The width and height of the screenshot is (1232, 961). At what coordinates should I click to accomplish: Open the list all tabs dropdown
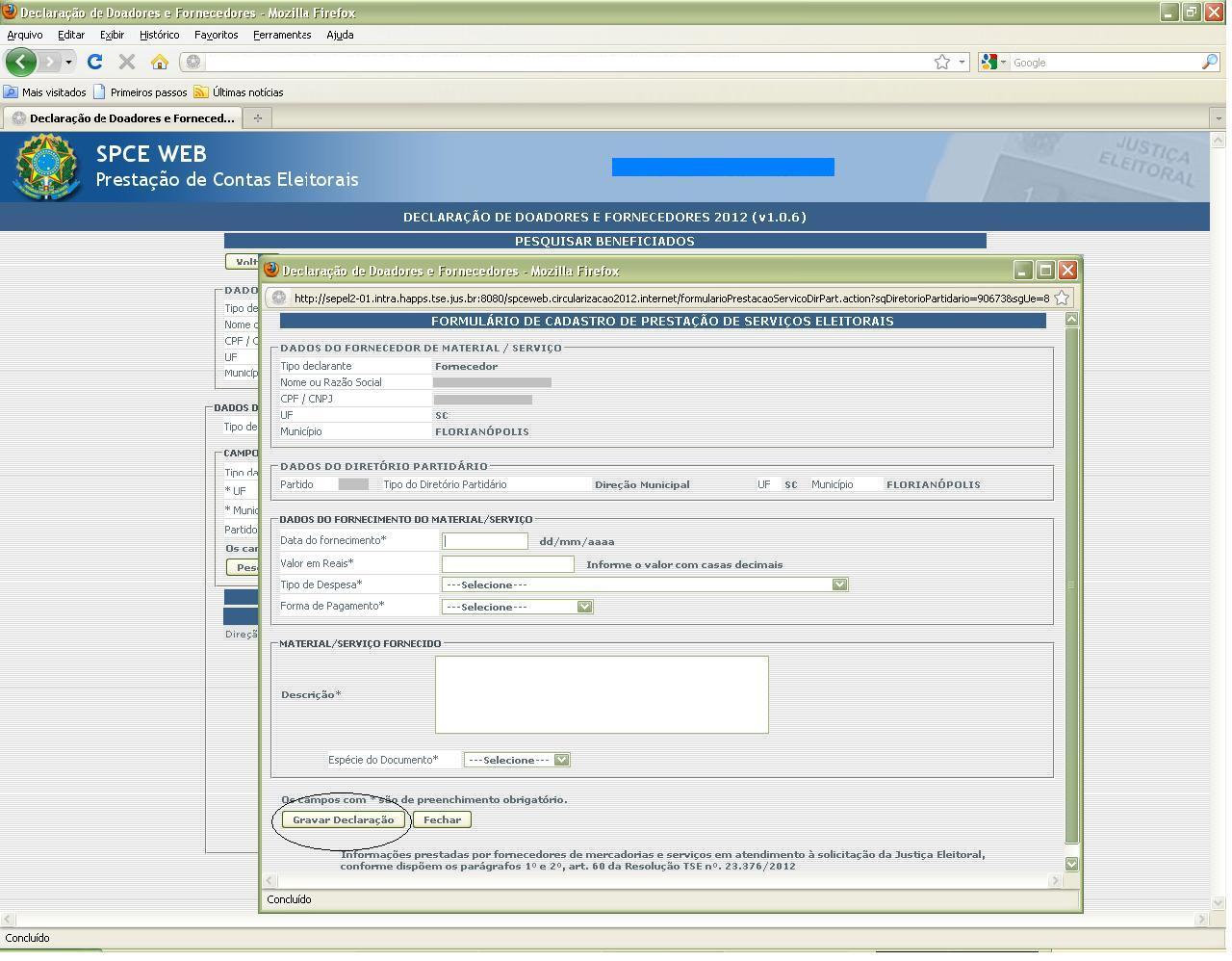point(1218,118)
